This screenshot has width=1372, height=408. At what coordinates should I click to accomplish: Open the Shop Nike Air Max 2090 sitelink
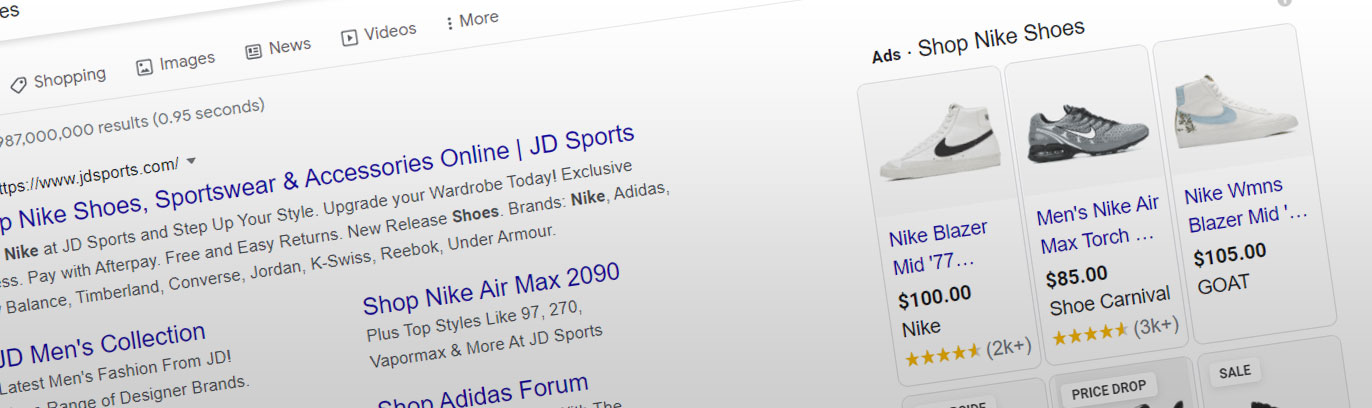pyautogui.click(x=491, y=288)
